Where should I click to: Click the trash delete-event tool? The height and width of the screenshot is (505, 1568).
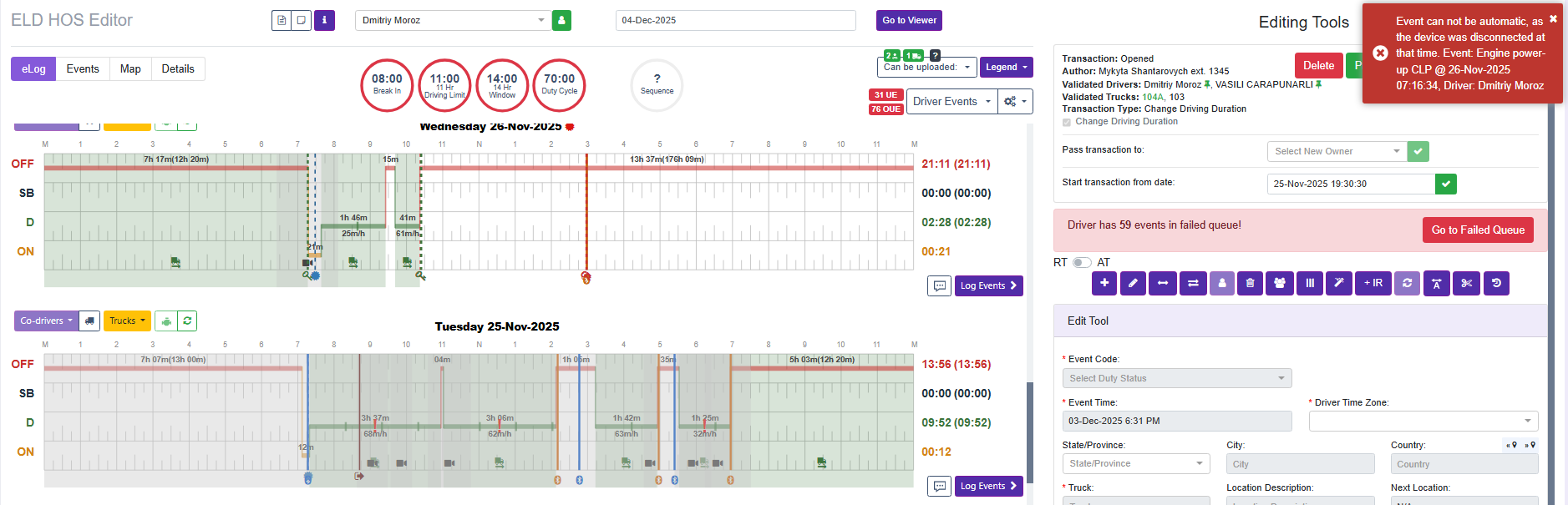pyautogui.click(x=1250, y=283)
